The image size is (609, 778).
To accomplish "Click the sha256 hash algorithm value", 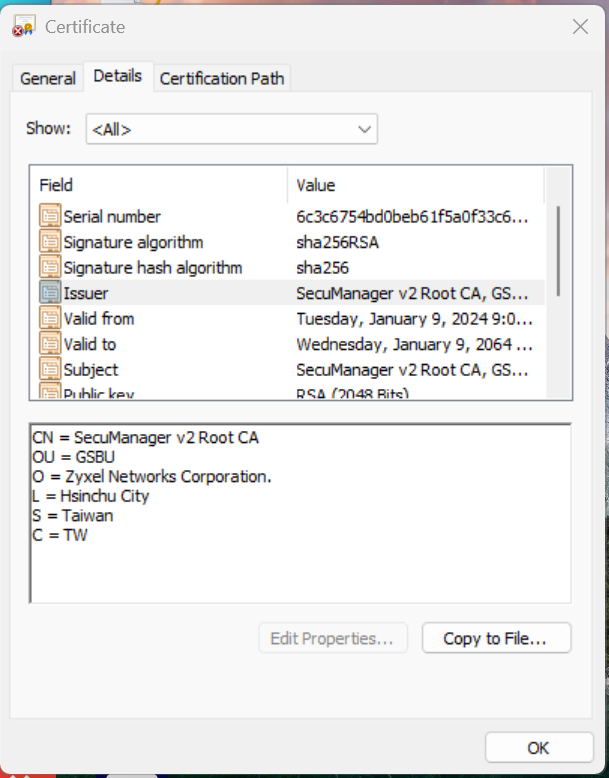I will point(323,268).
